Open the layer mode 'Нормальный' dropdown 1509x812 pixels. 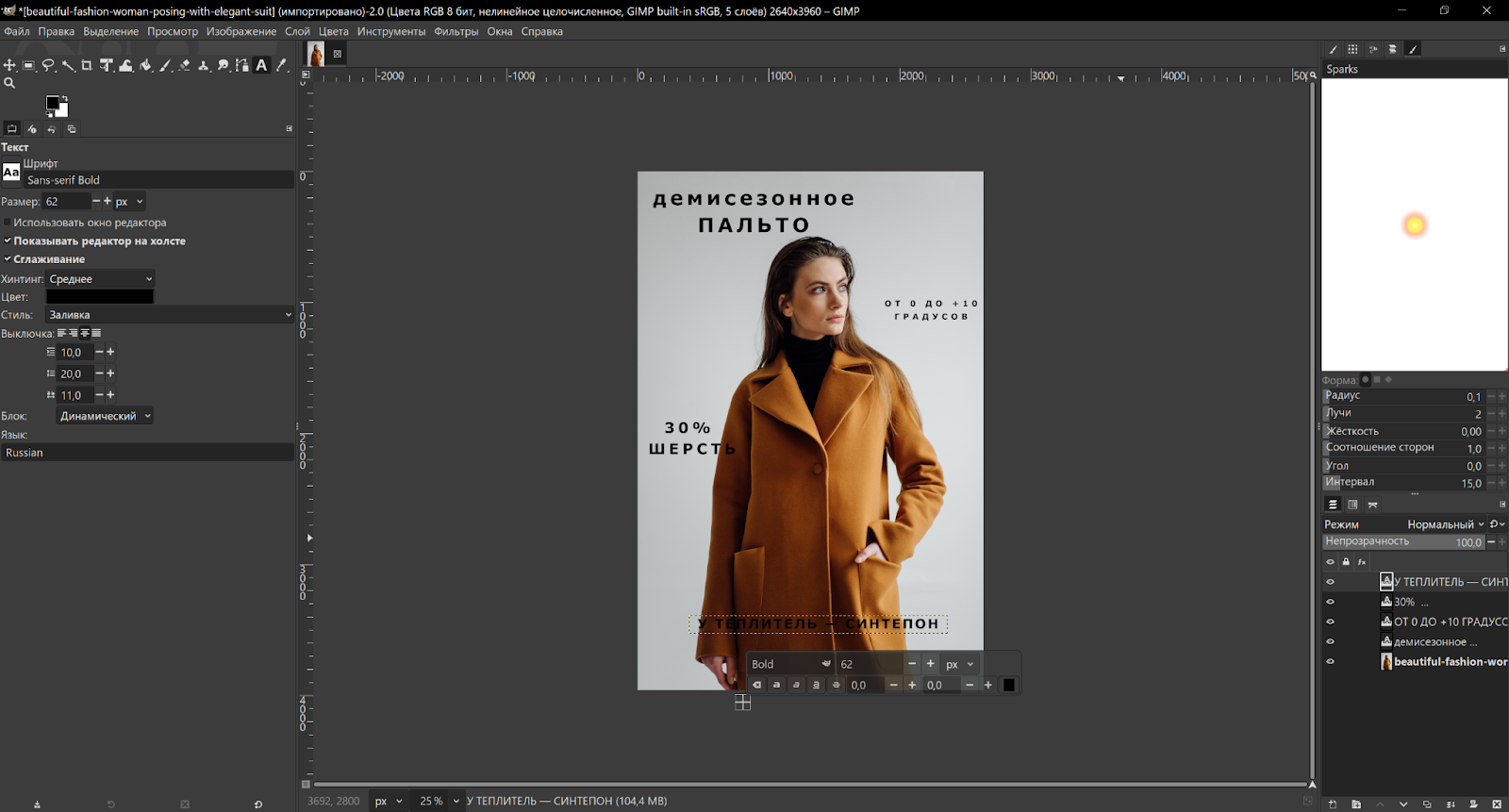[1445, 524]
